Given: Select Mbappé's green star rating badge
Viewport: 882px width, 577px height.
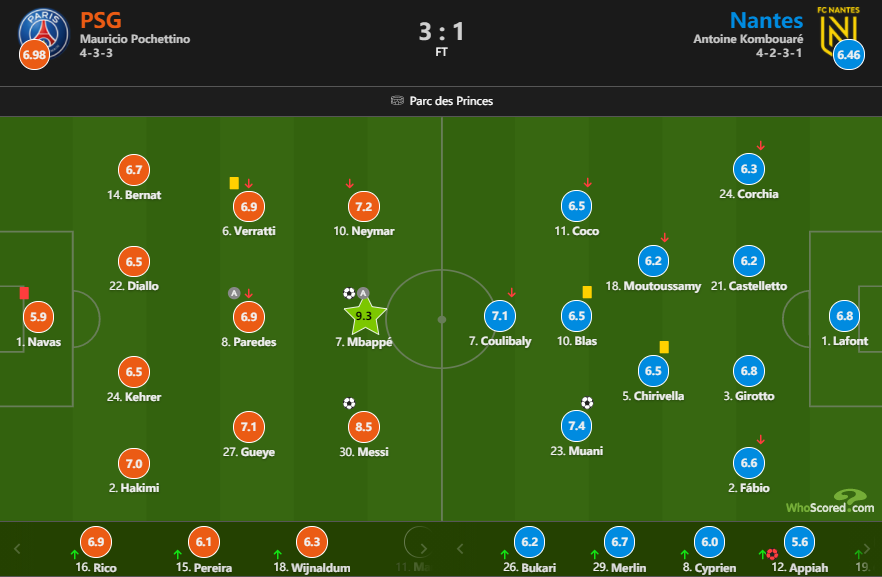Looking at the screenshot, I should coord(364,317).
